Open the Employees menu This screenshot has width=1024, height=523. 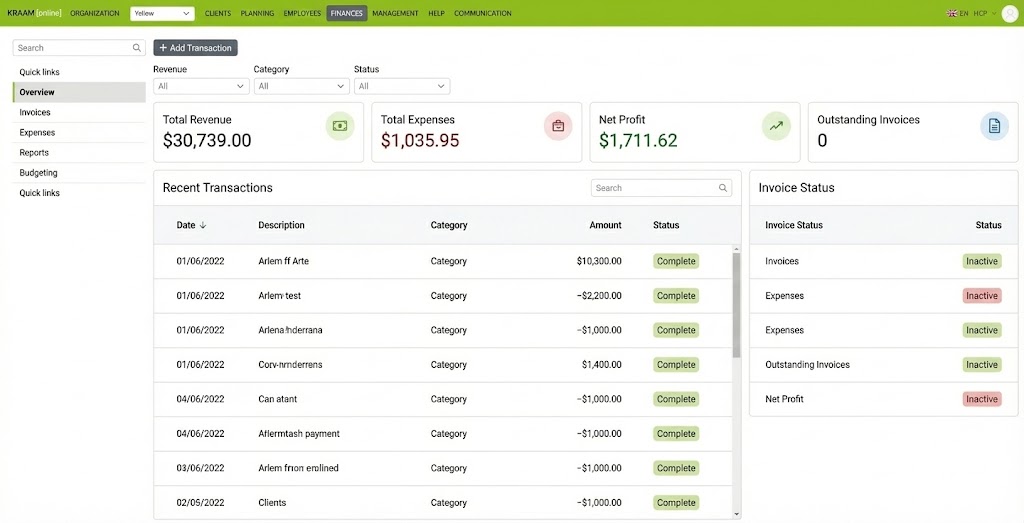click(x=302, y=13)
